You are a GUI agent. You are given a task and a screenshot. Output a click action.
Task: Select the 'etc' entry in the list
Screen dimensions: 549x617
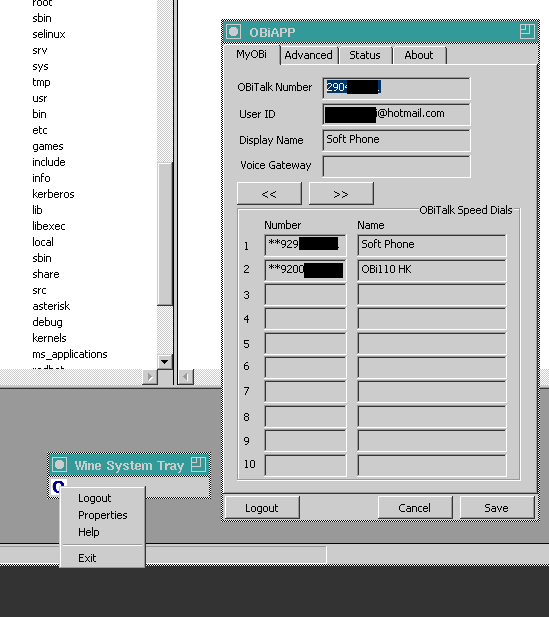click(40, 130)
